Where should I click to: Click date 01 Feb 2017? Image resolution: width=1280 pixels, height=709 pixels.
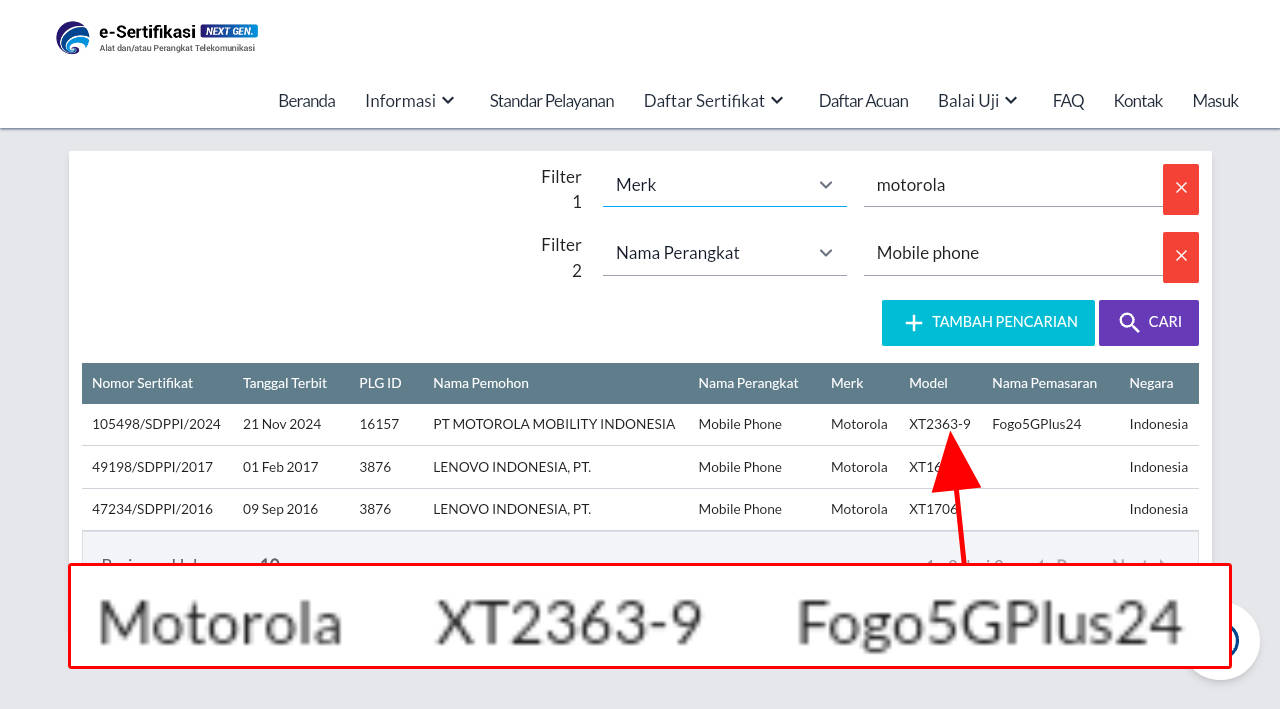click(x=280, y=467)
